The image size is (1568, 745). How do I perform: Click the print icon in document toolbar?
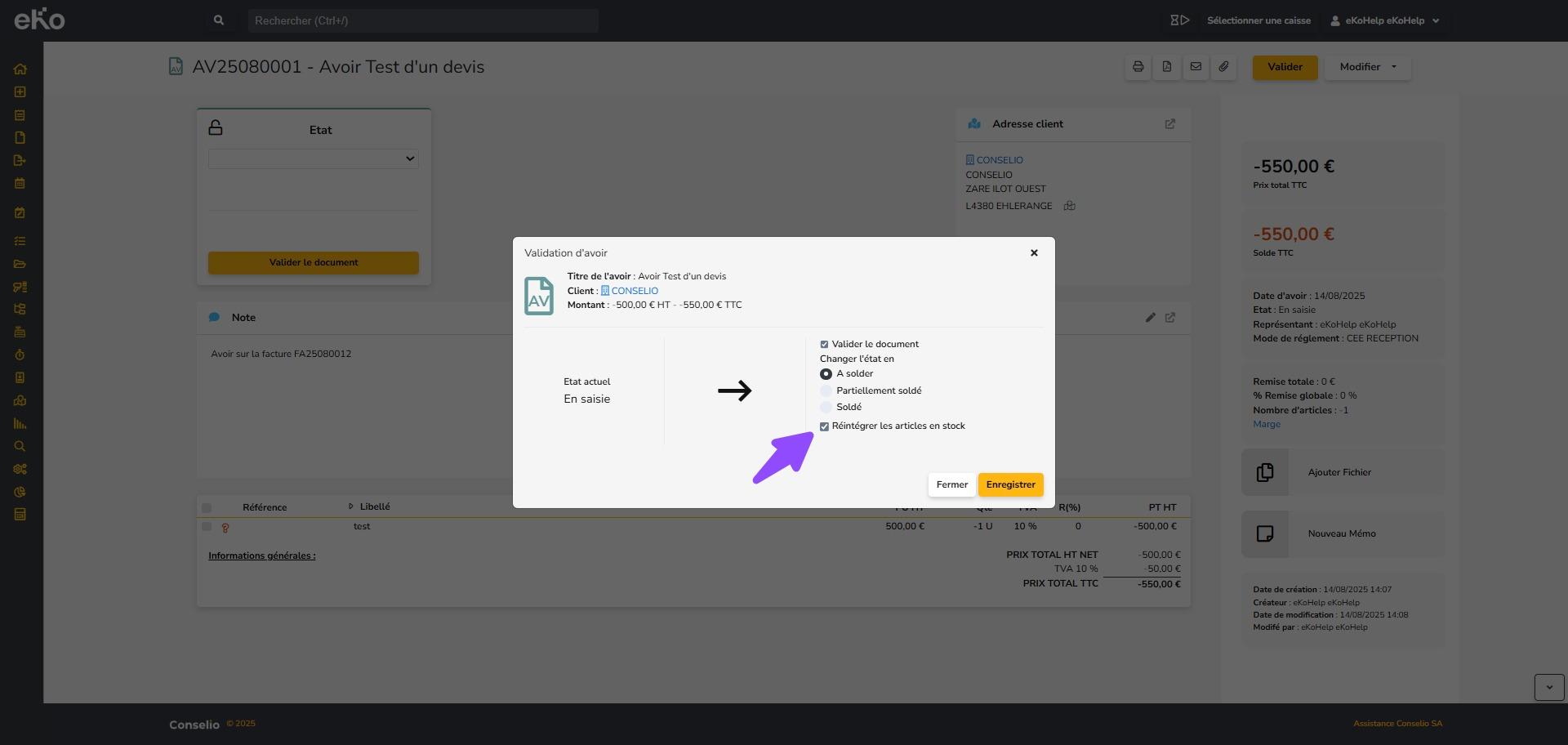[1138, 67]
